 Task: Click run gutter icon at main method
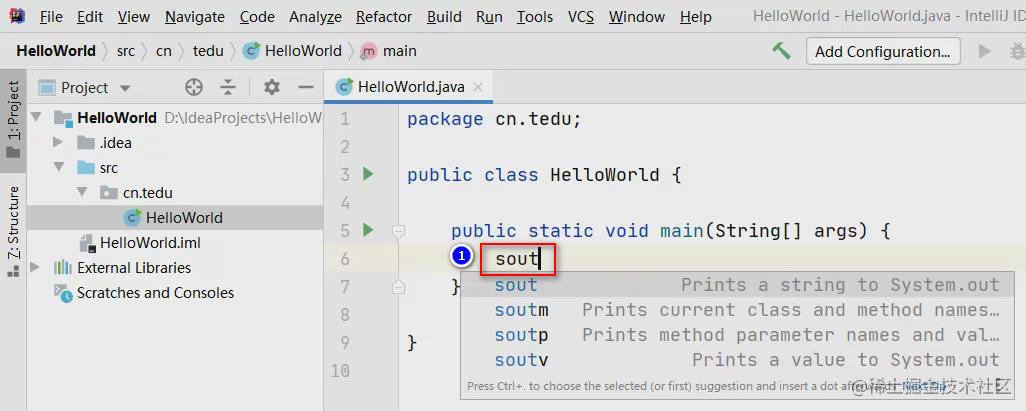pyautogui.click(x=368, y=230)
